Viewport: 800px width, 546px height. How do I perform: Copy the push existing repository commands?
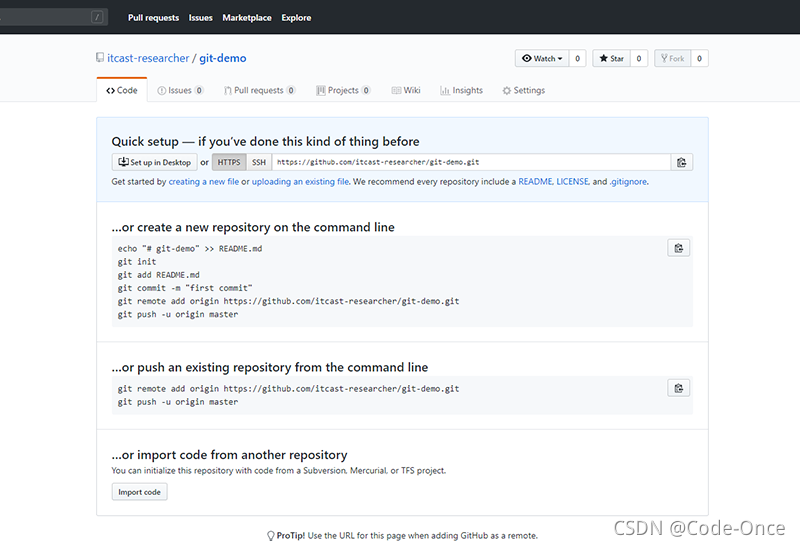coord(679,388)
